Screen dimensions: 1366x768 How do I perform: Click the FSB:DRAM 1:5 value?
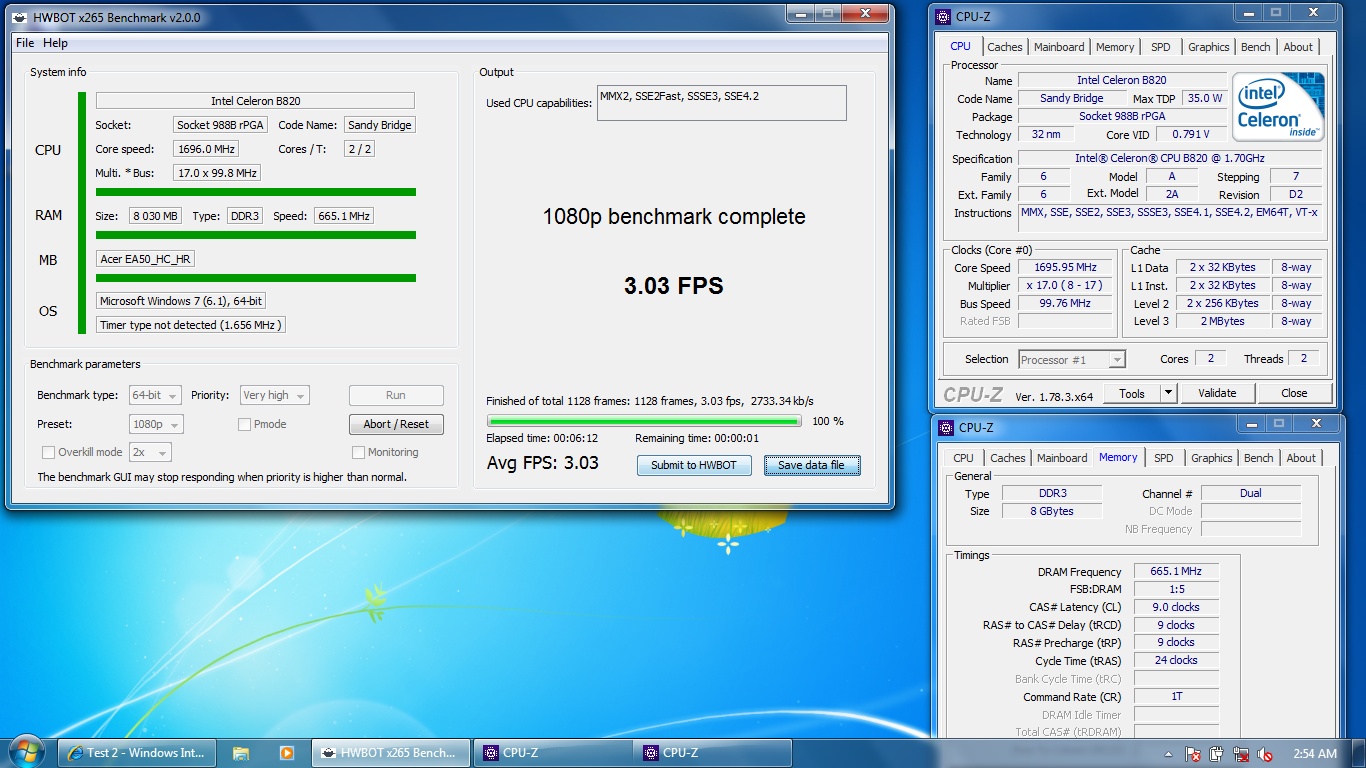[1176, 589]
